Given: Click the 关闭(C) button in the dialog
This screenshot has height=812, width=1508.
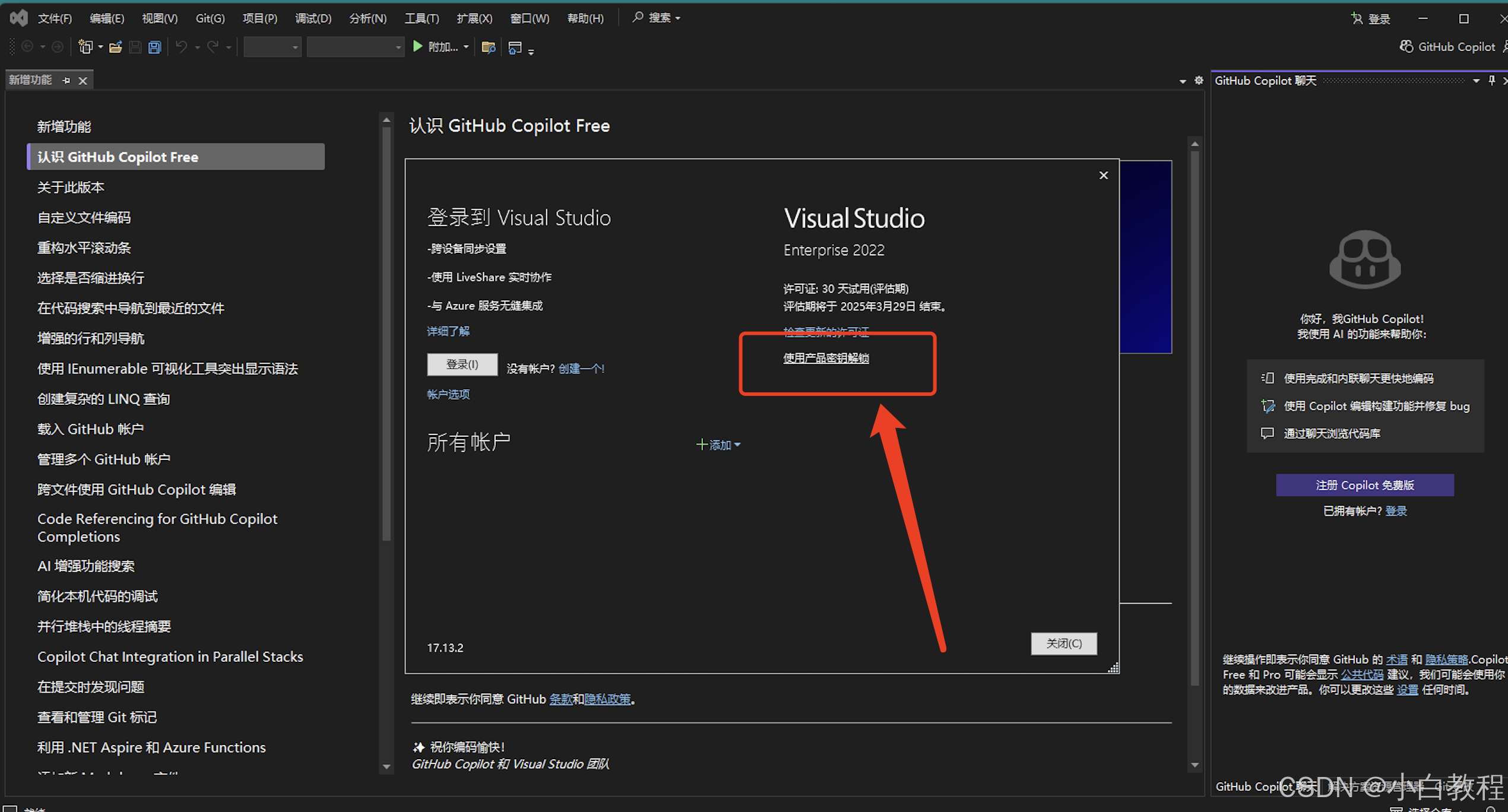Looking at the screenshot, I should tap(1063, 643).
